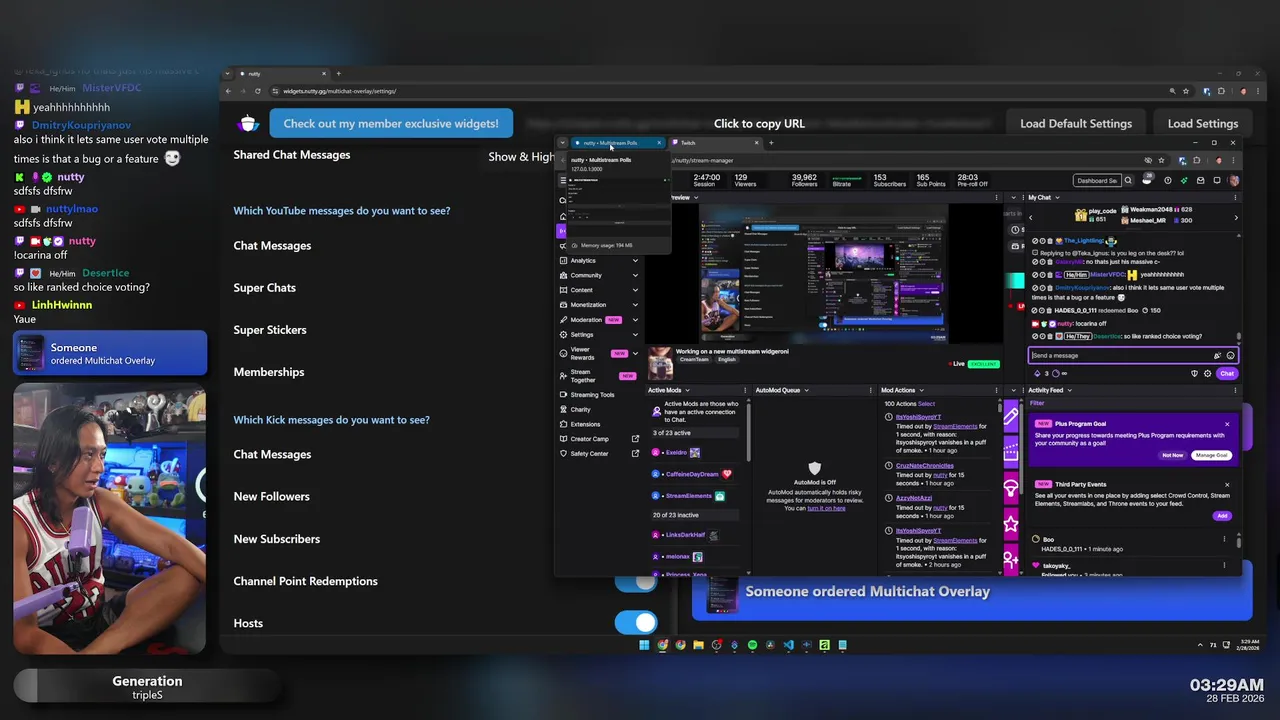The width and height of the screenshot is (1280, 720).
Task: Click the Select link beside 100 Actions
Action: (x=927, y=404)
